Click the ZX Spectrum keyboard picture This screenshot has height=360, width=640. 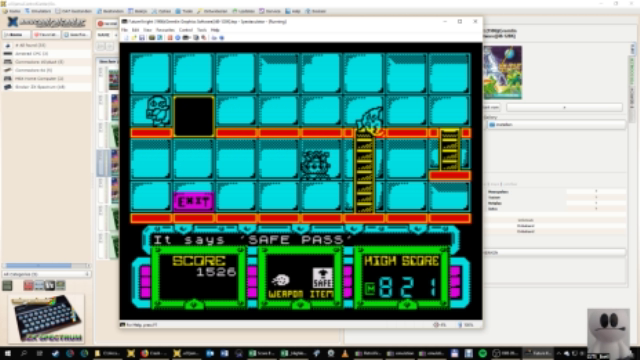(x=46, y=318)
